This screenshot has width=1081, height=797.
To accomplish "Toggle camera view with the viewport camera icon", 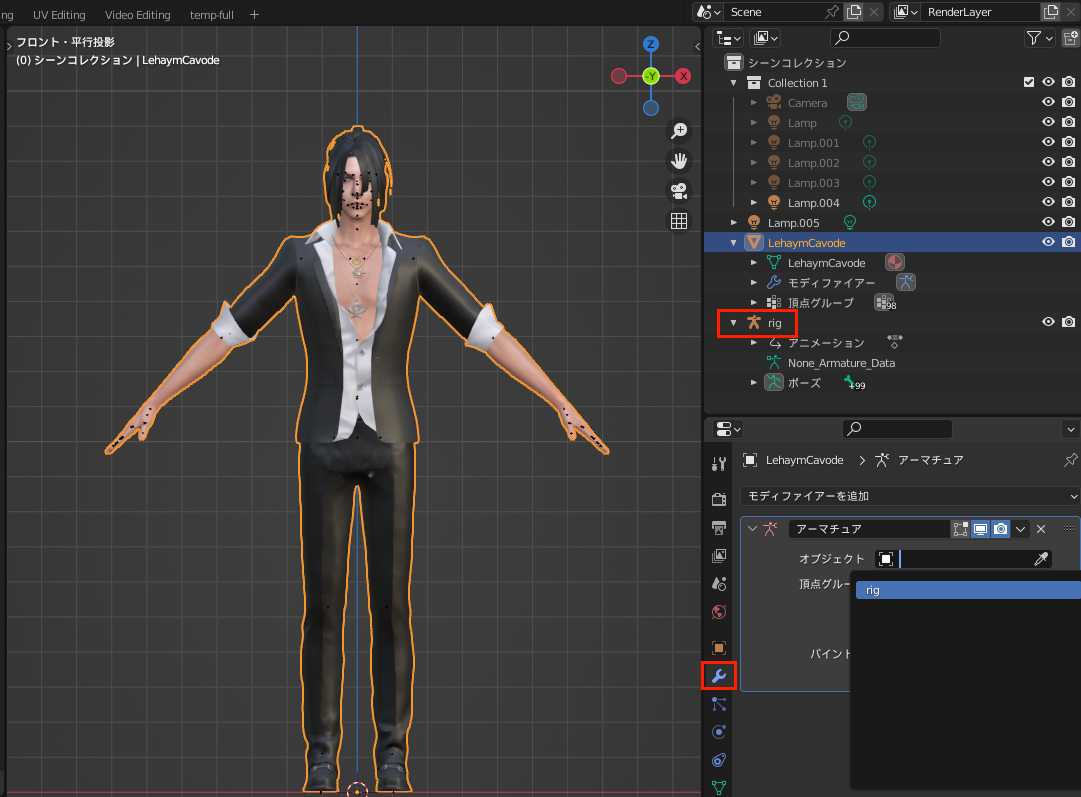I will tap(679, 191).
